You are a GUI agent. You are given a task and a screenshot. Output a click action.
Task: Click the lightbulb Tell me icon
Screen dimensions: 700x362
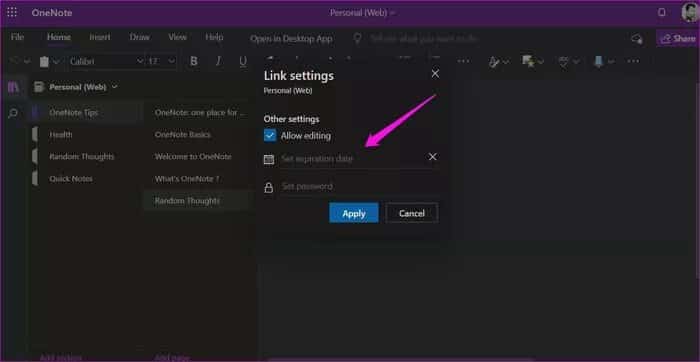tap(358, 39)
